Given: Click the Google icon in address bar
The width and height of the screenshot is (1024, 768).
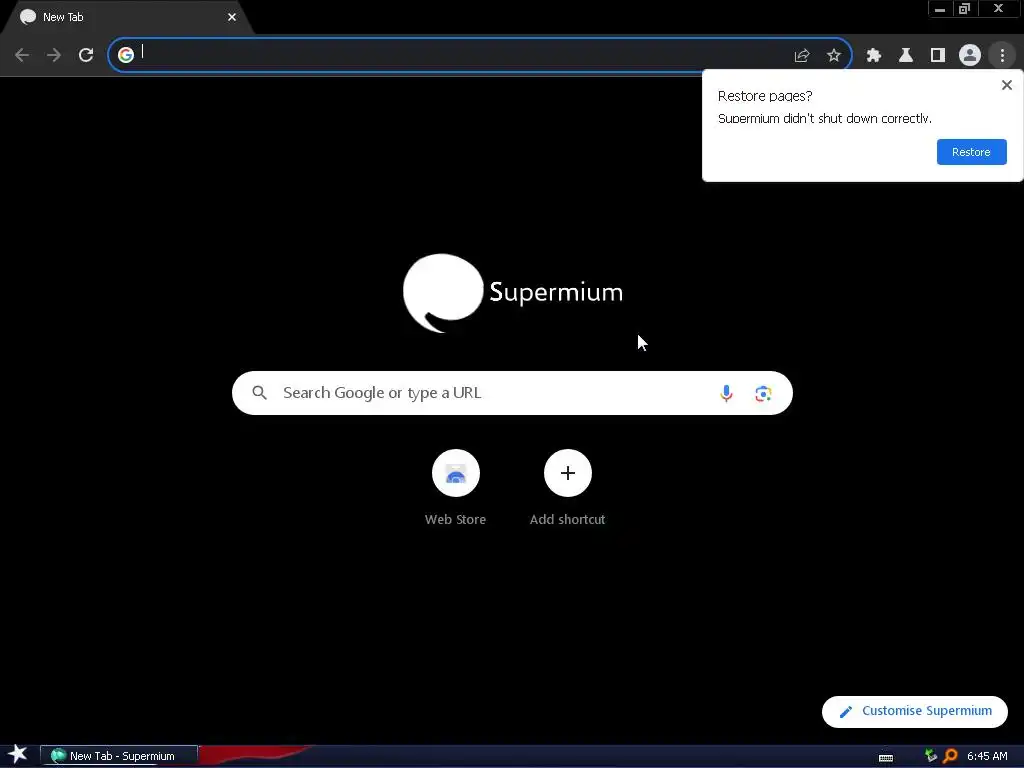Looking at the screenshot, I should click(126, 55).
